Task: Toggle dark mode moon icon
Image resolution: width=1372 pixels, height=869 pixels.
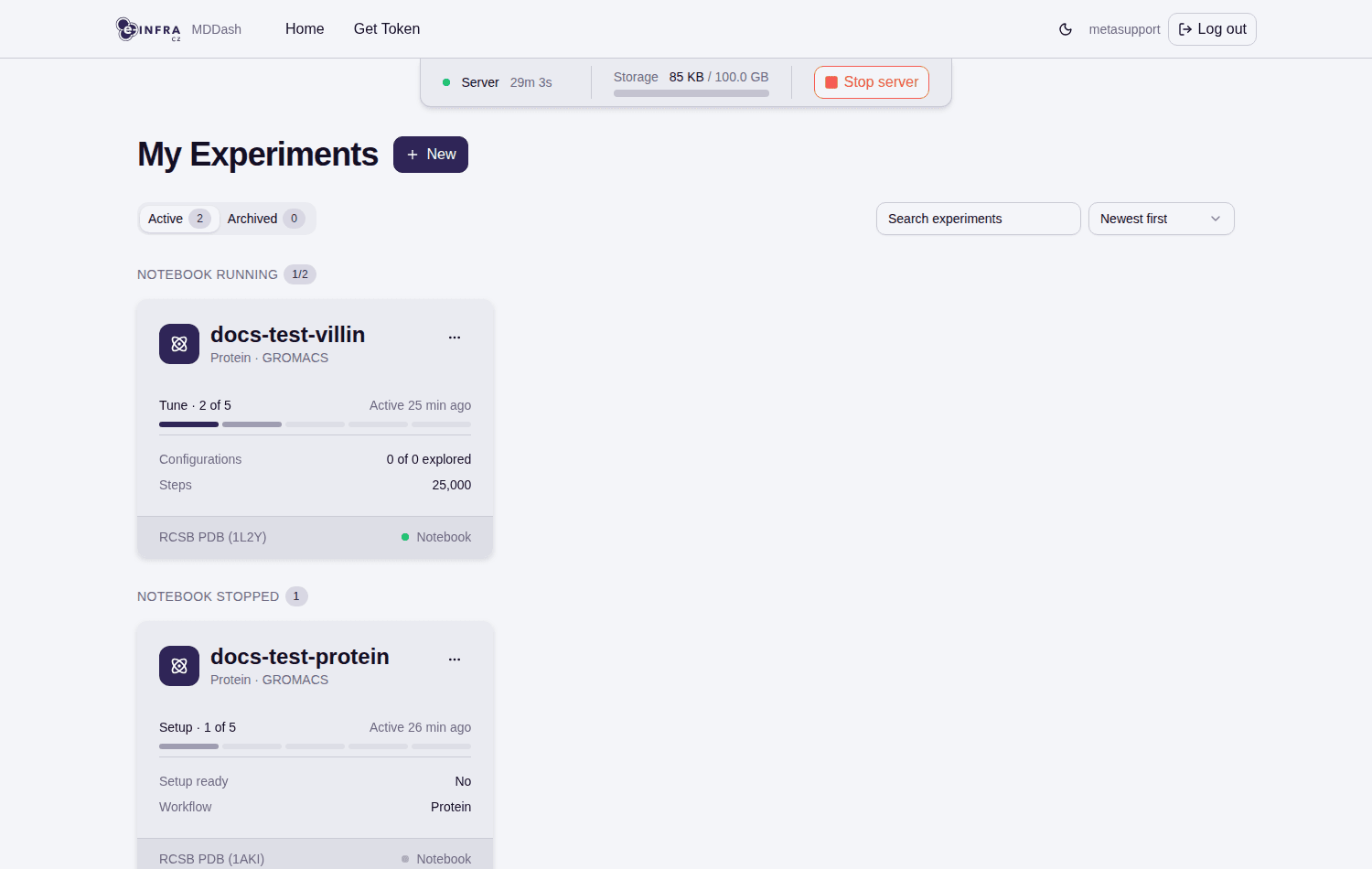Action: point(1066,29)
